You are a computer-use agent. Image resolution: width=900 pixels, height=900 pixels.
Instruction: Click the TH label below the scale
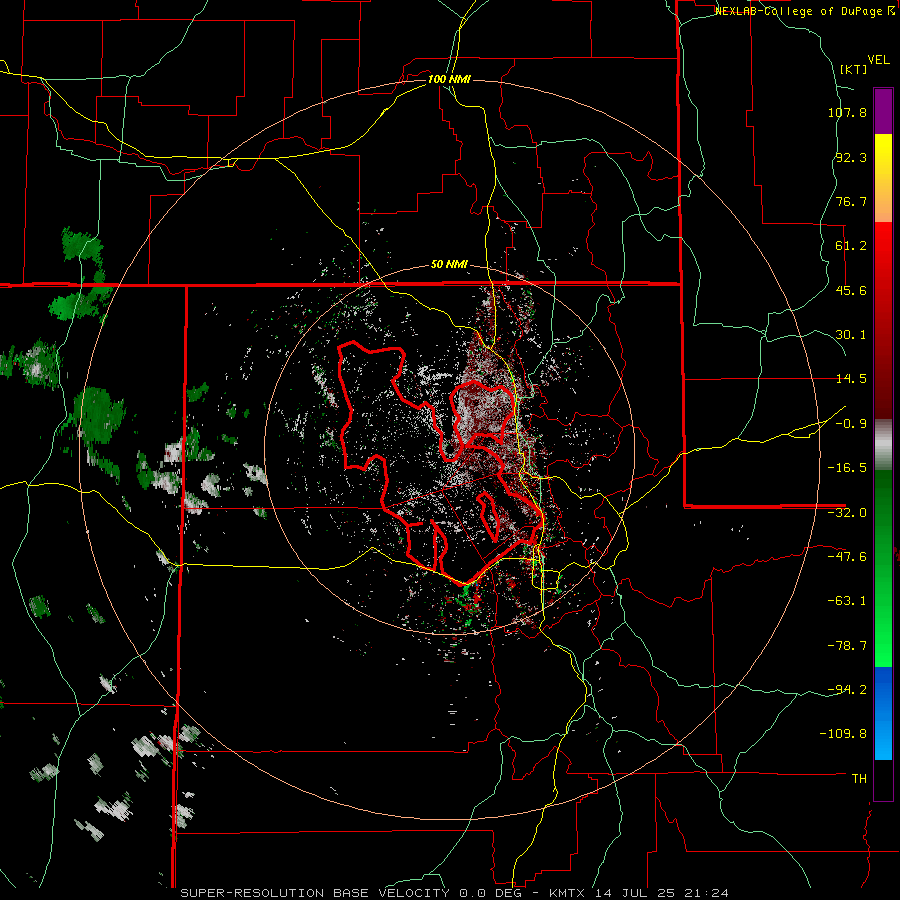[859, 779]
